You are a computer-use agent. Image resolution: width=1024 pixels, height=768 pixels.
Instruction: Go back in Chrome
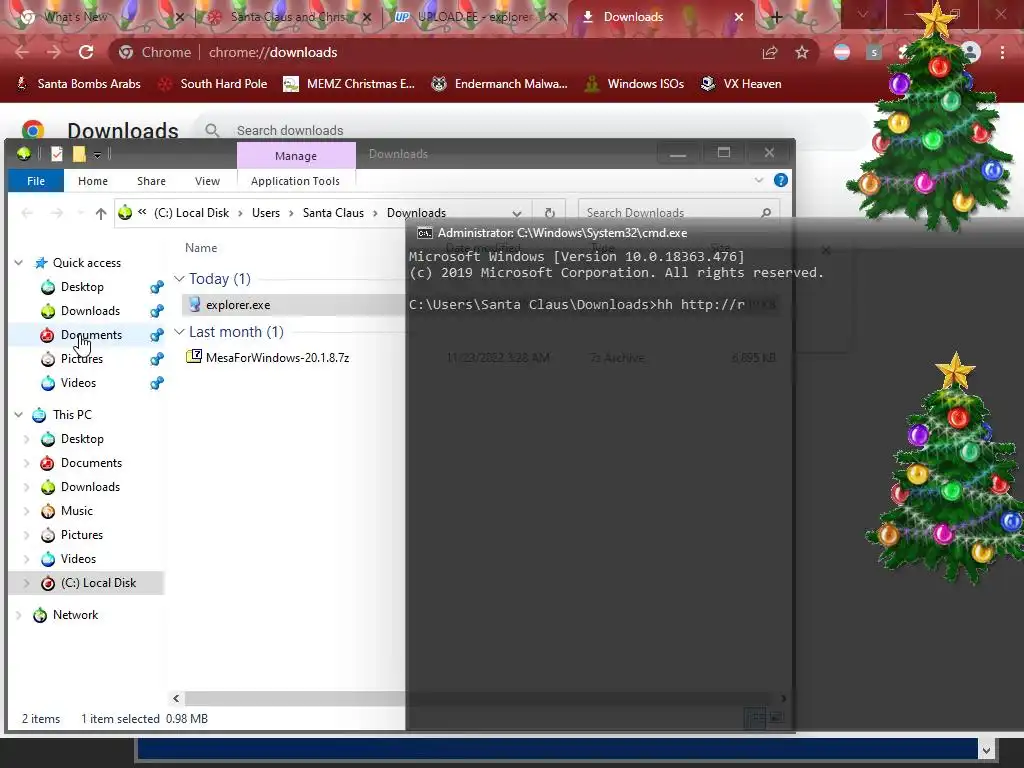22,52
